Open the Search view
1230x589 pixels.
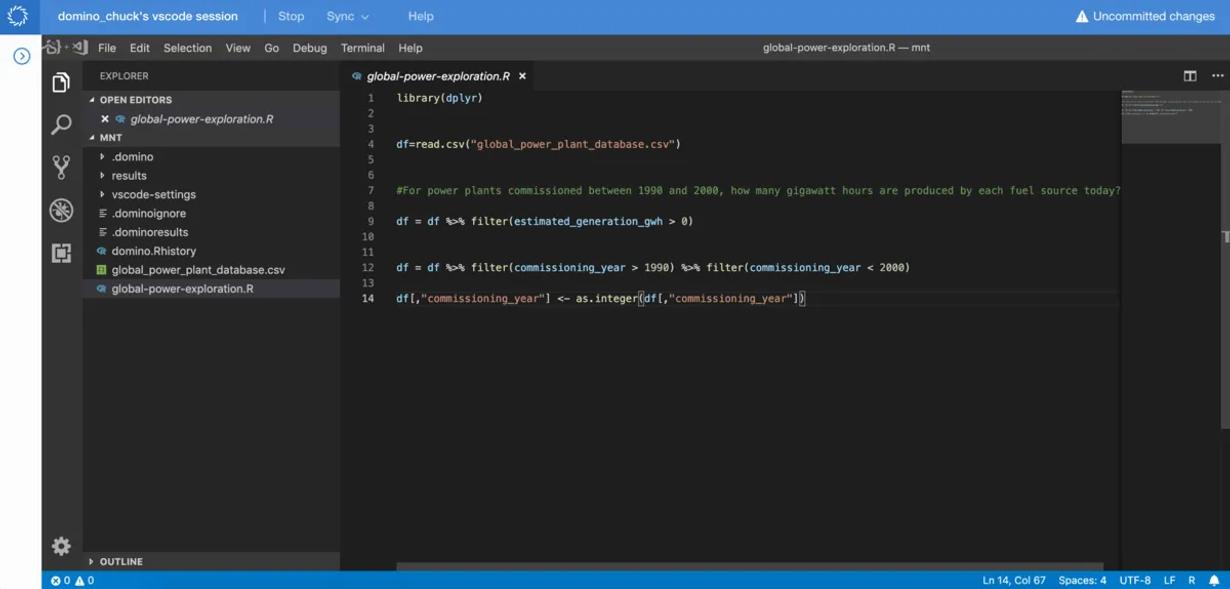click(61, 124)
